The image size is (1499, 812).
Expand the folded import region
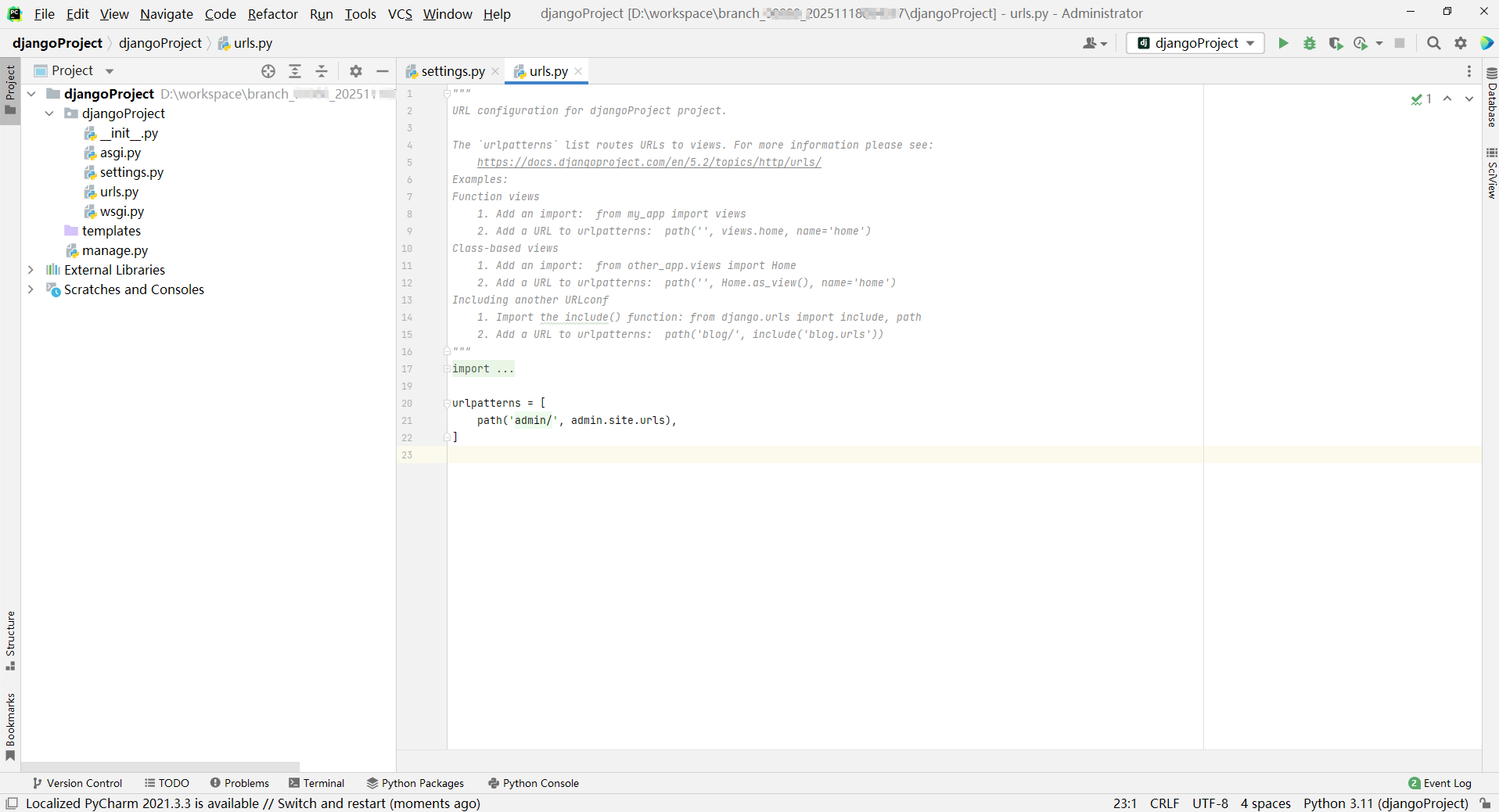pos(447,368)
